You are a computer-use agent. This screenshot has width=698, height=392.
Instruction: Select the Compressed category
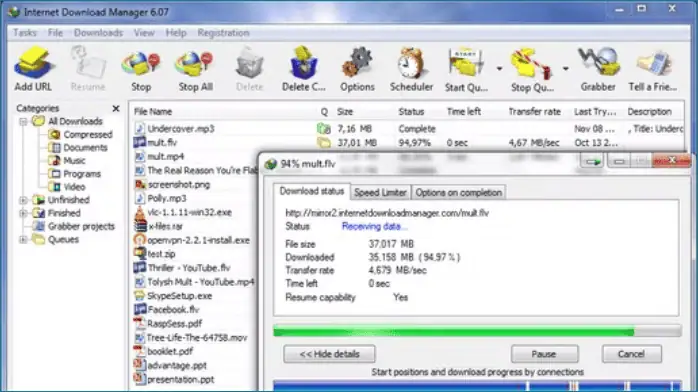click(81, 134)
